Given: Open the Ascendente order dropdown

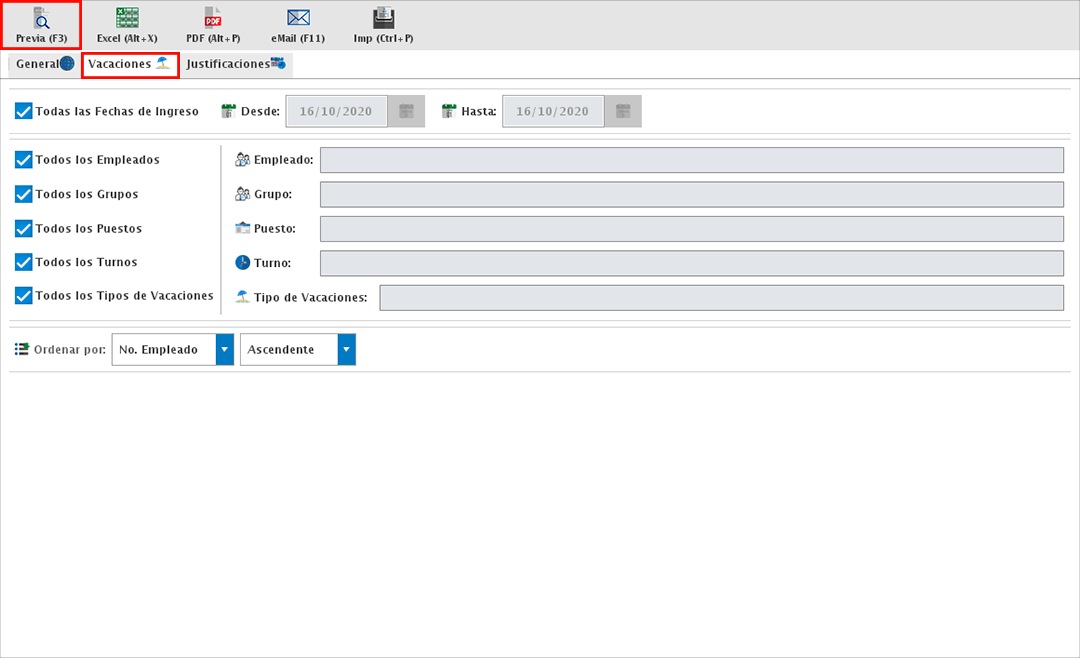Looking at the screenshot, I should 346,350.
